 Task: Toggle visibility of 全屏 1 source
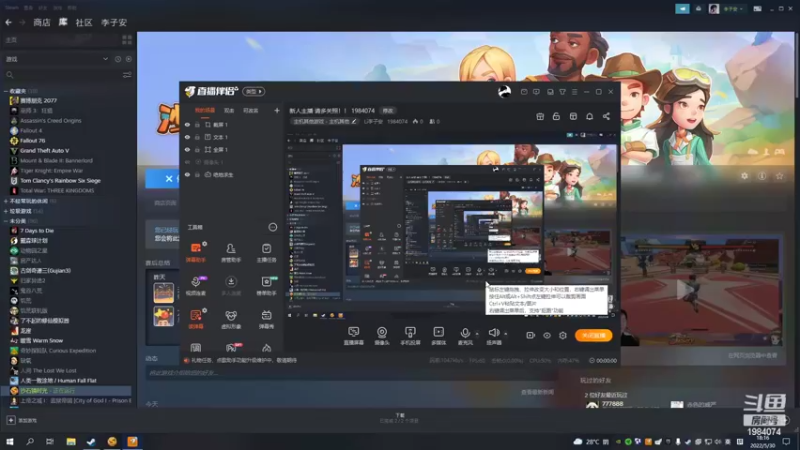tap(187, 149)
